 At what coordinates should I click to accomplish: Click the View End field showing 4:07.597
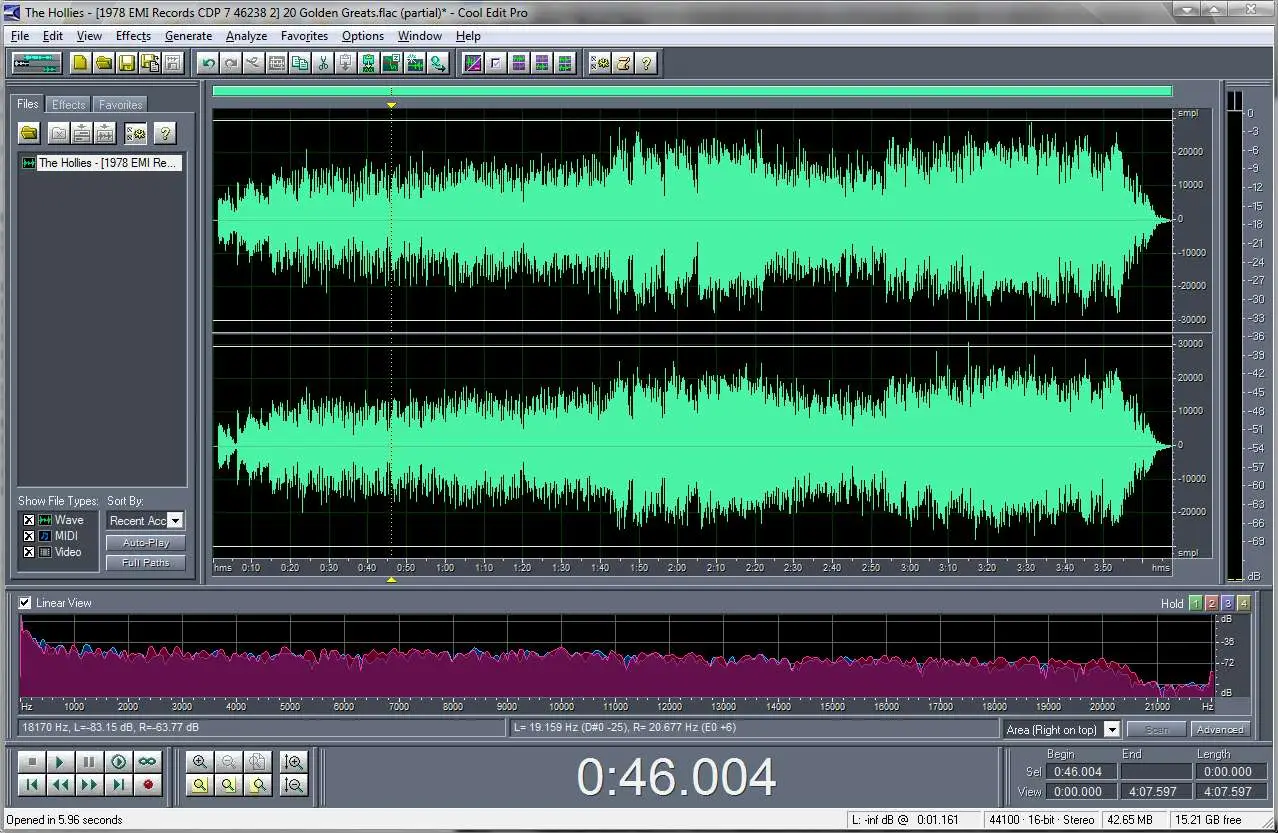[x=1156, y=792]
